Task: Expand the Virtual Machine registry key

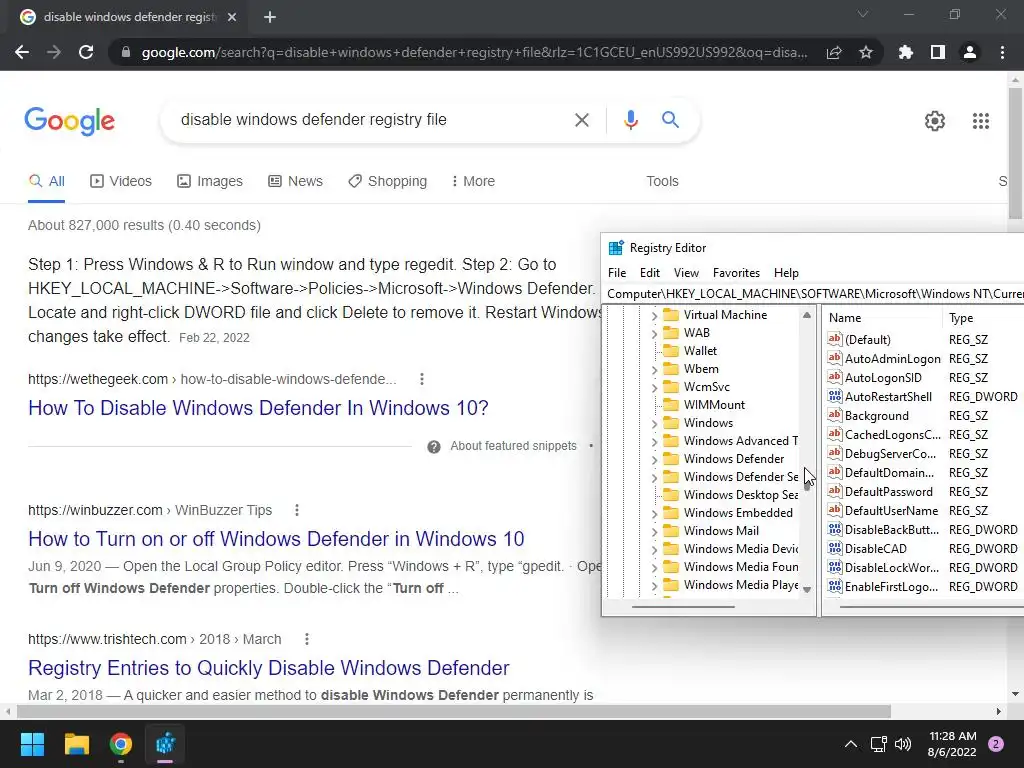Action: coord(654,315)
